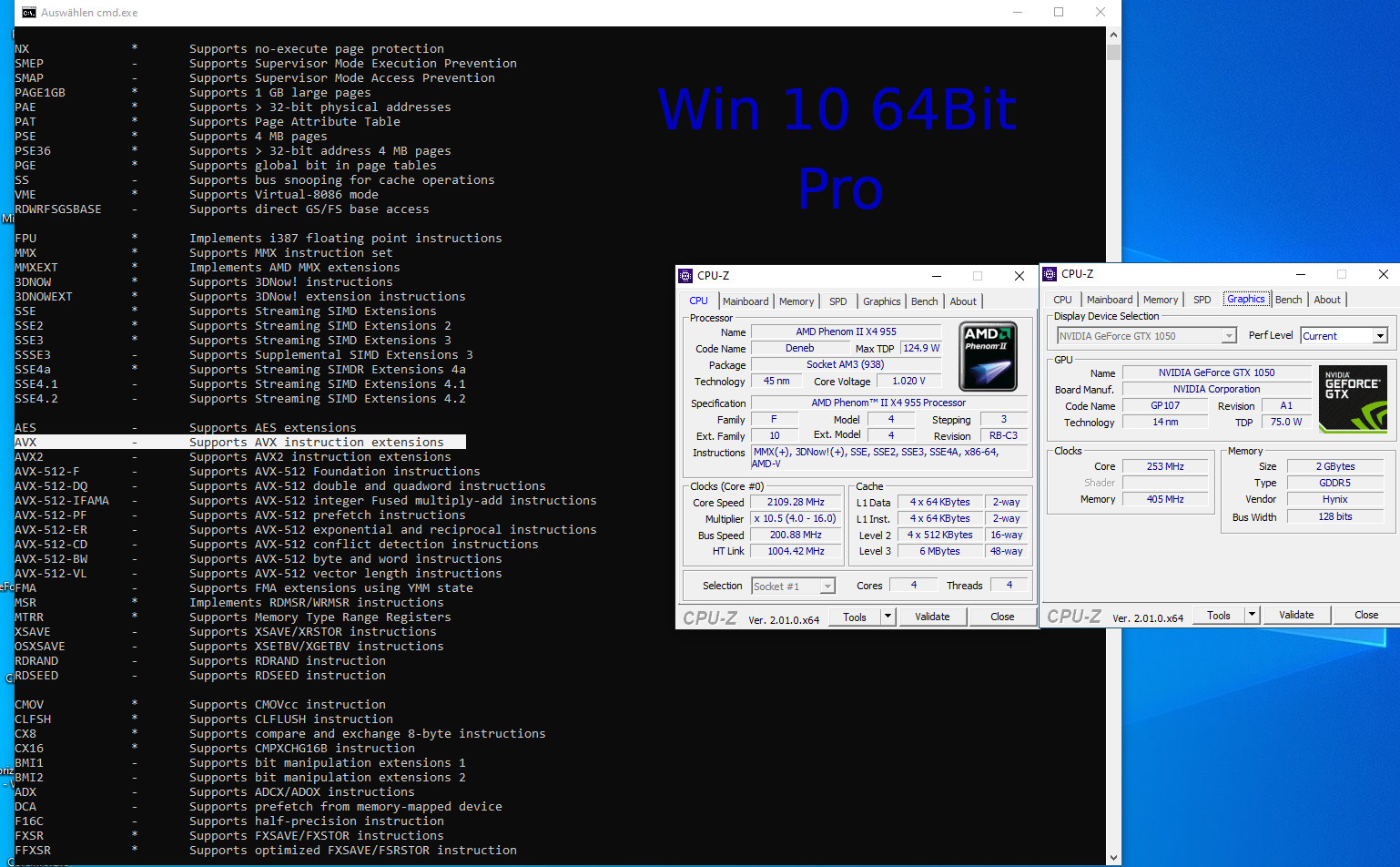The width and height of the screenshot is (1400, 867).
Task: Expand the Display Device Selection dropdown
Action: pos(1229,336)
